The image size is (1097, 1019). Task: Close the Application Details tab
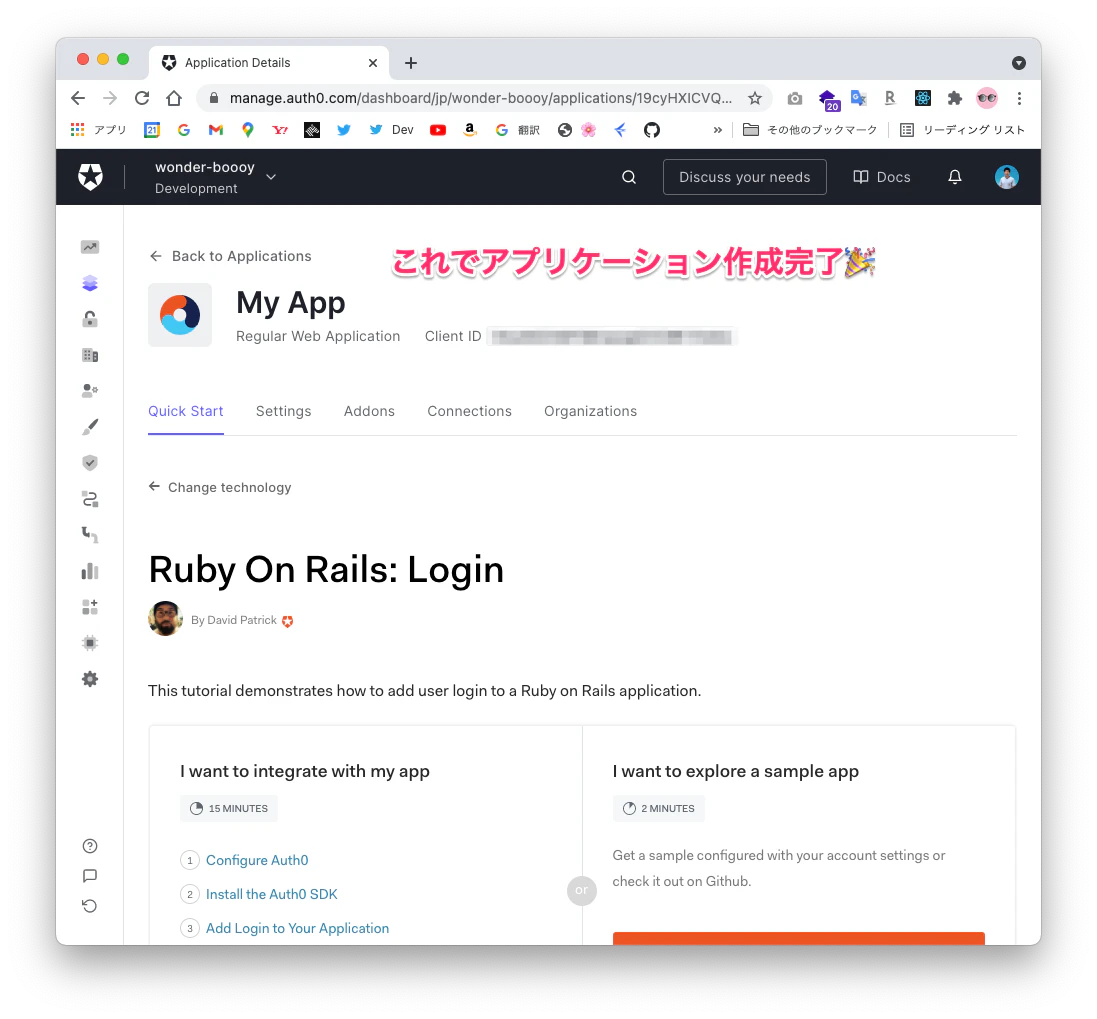coord(373,63)
